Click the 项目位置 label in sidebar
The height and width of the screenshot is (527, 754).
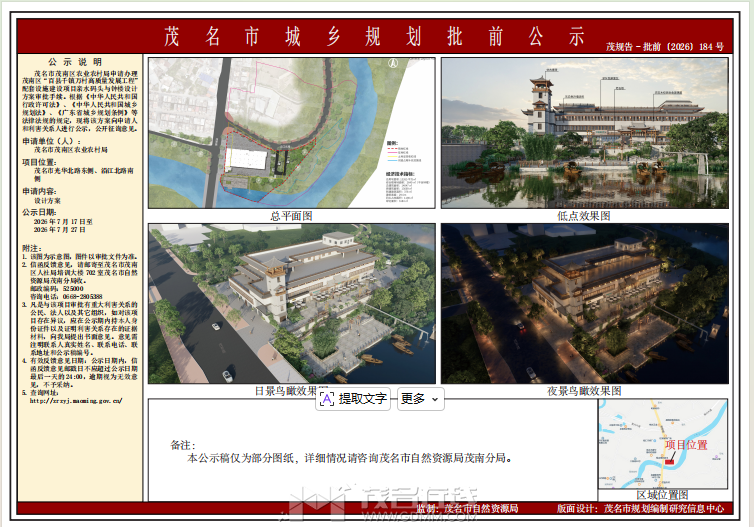(39, 162)
